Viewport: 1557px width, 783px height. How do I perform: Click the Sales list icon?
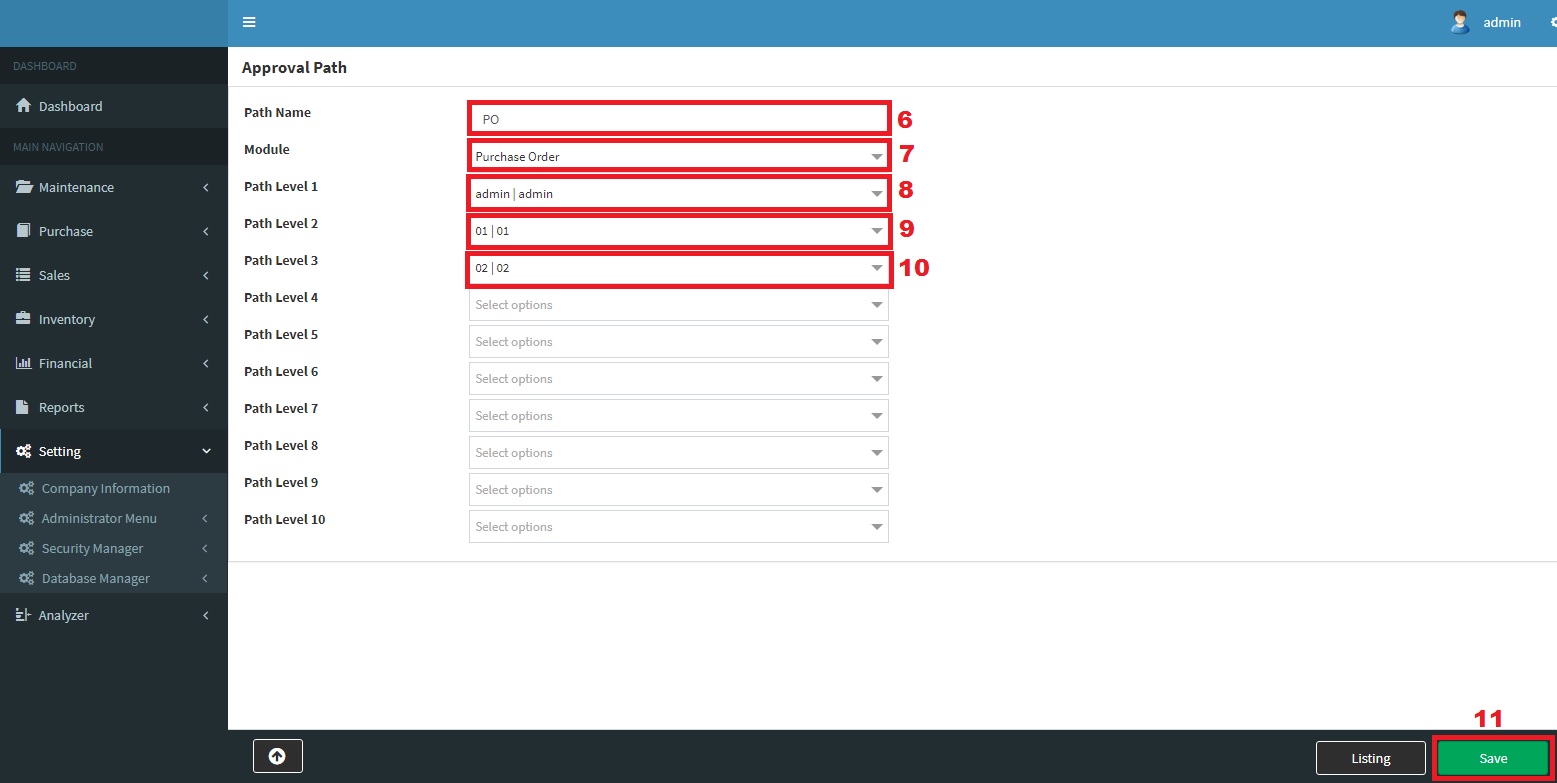[x=23, y=275]
